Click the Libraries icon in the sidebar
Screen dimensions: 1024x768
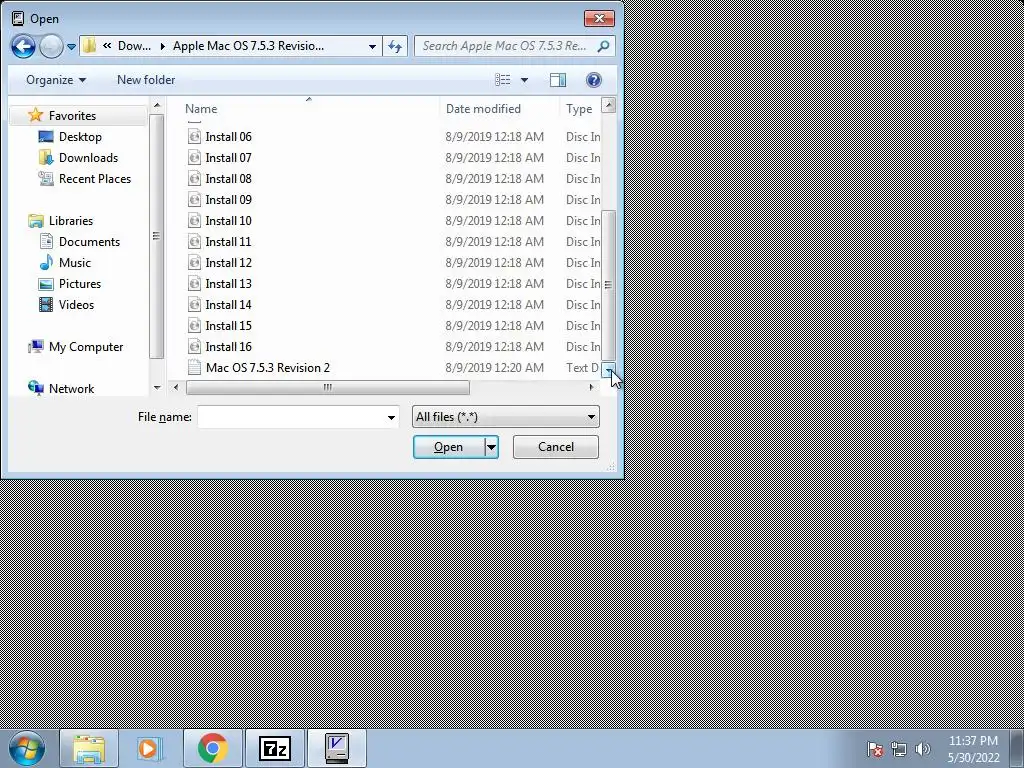pyautogui.click(x=36, y=221)
